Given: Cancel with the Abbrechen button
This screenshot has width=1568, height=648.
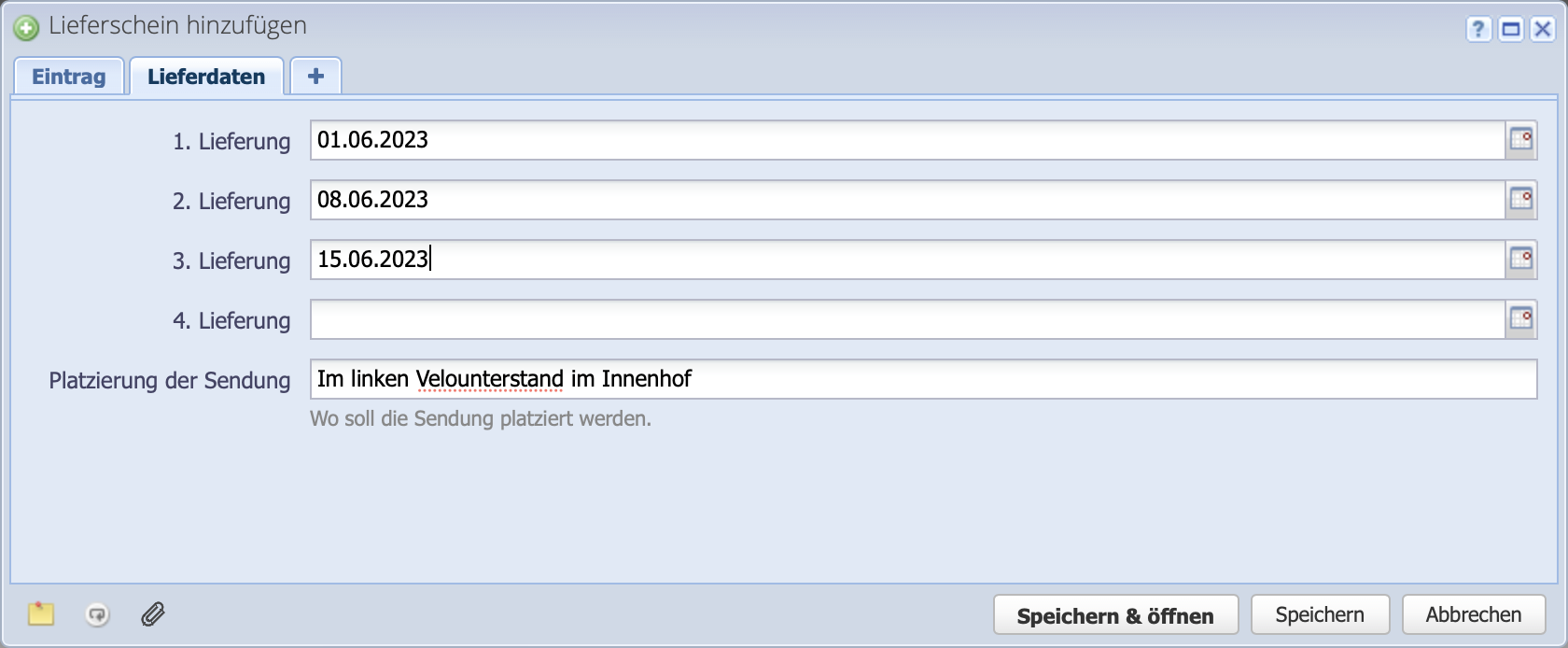Looking at the screenshot, I should (x=1473, y=615).
